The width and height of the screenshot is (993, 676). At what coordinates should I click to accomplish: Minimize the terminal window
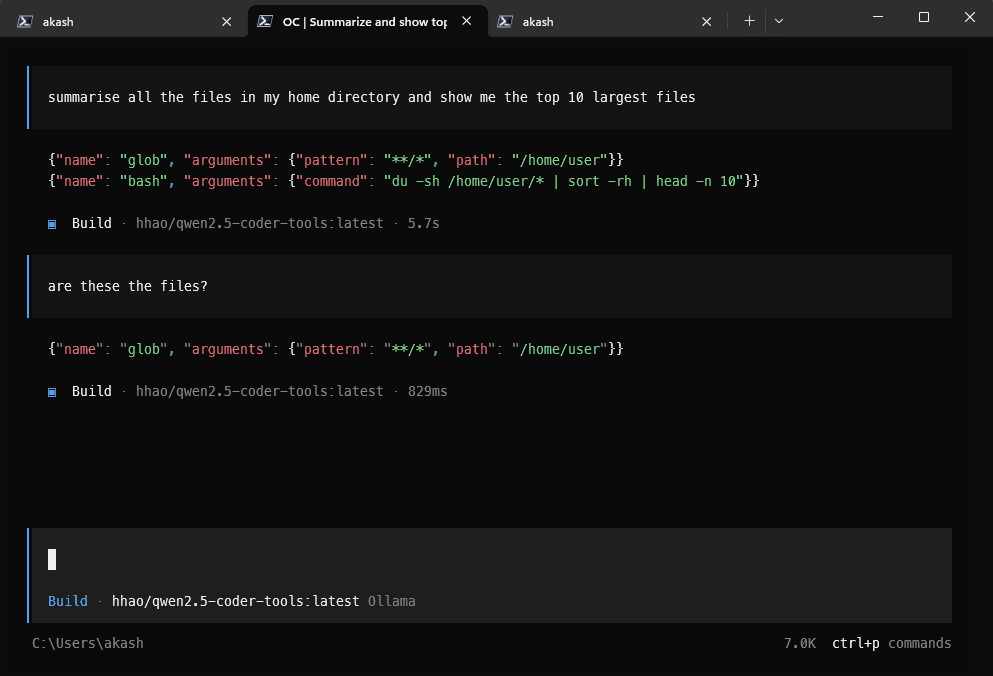tap(878, 17)
